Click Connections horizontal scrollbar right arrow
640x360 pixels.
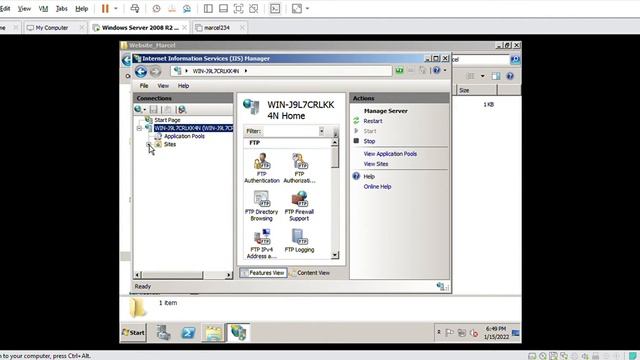point(229,275)
